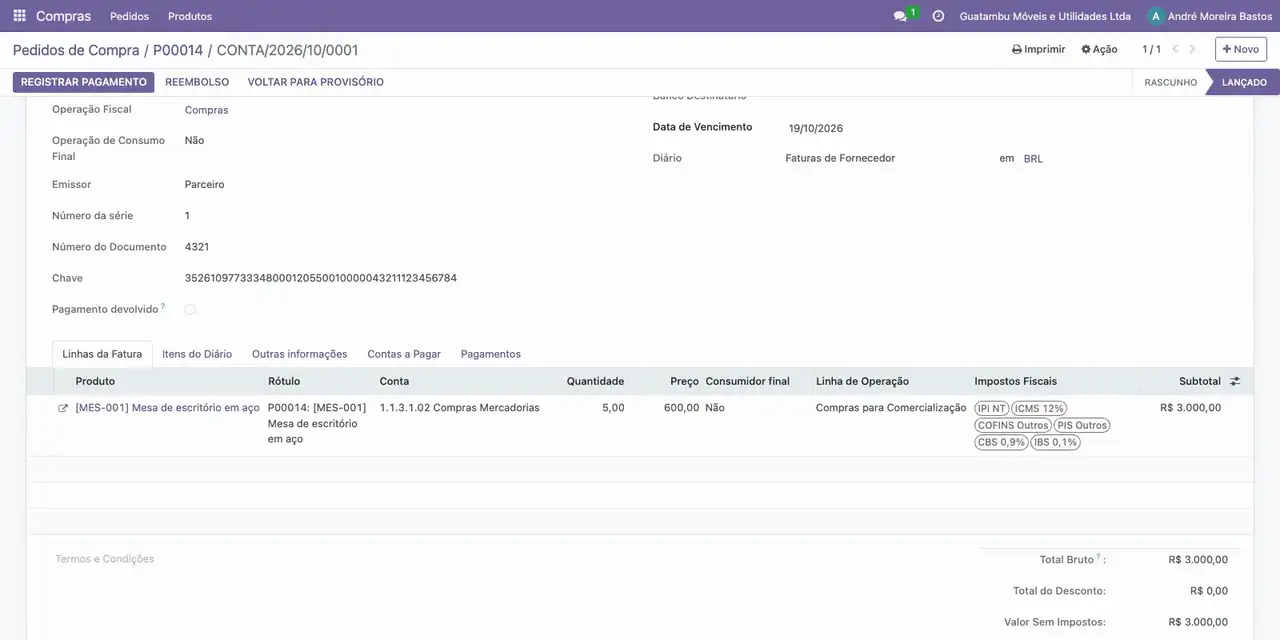Click the IBS 0,1% tax tag
The image size is (1280, 640).
click(1055, 442)
